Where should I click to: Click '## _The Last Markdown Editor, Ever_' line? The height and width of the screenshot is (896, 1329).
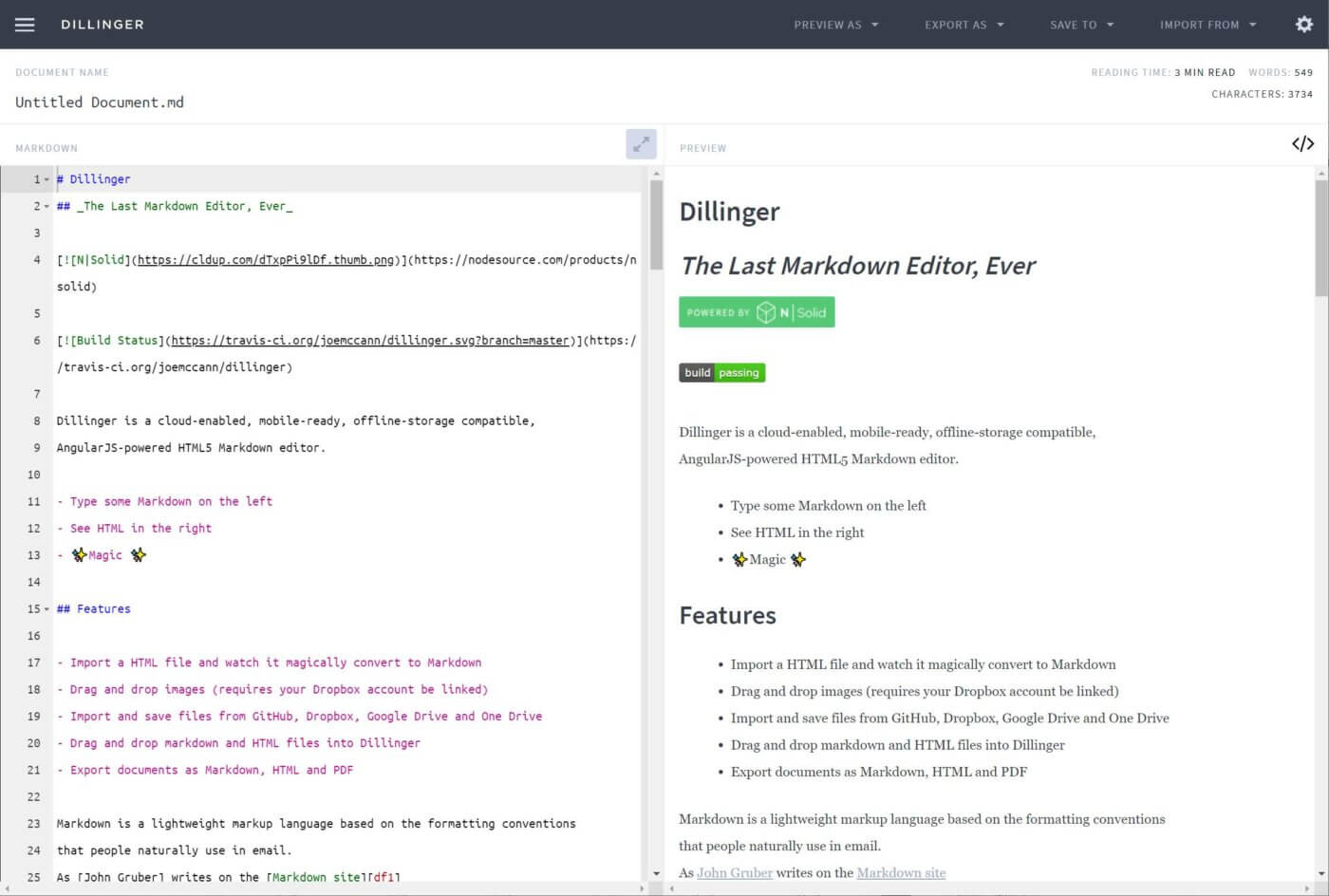[175, 206]
